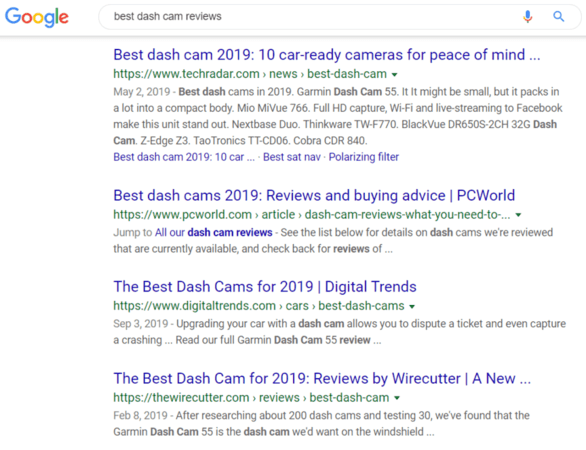Start voice search with microphone icon

(x=527, y=16)
